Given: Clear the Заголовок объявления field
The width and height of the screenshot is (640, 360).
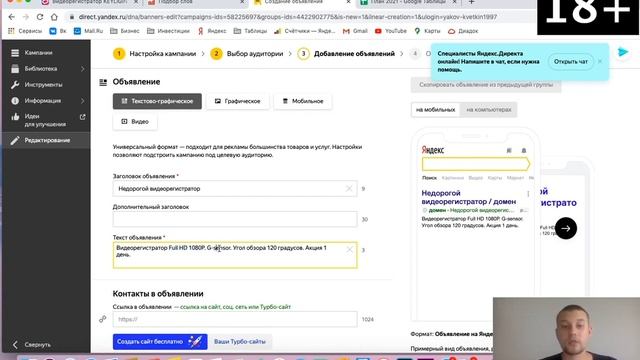Looking at the screenshot, I should click(349, 189).
